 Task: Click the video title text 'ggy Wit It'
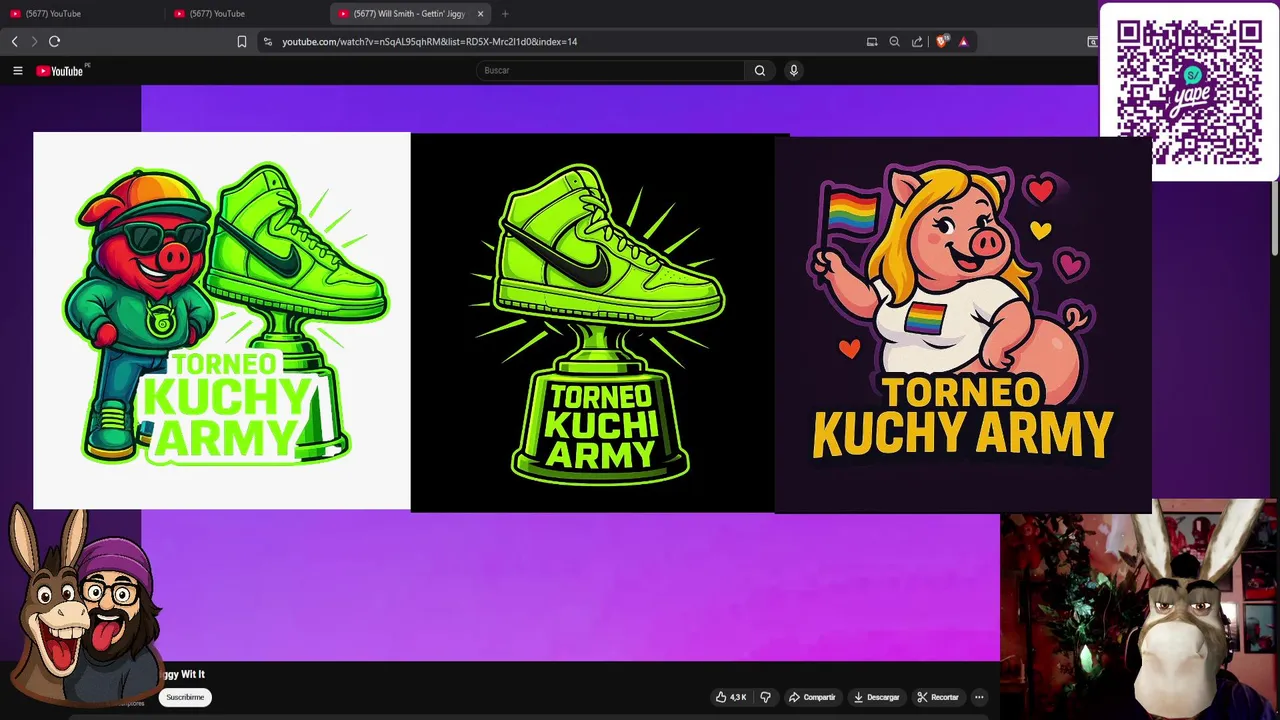pos(184,674)
